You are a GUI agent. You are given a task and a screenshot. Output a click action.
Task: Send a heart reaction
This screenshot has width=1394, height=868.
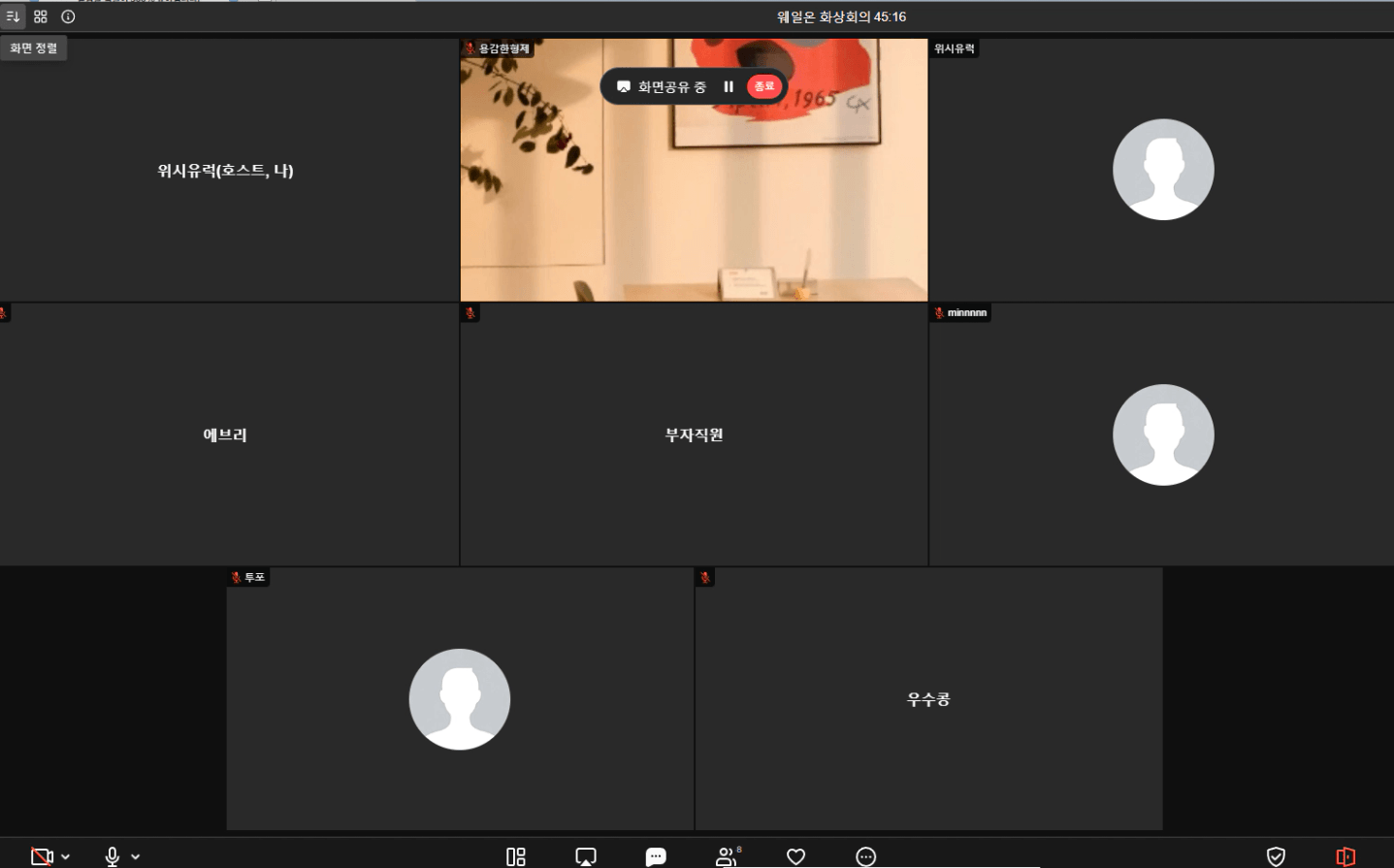pos(795,856)
